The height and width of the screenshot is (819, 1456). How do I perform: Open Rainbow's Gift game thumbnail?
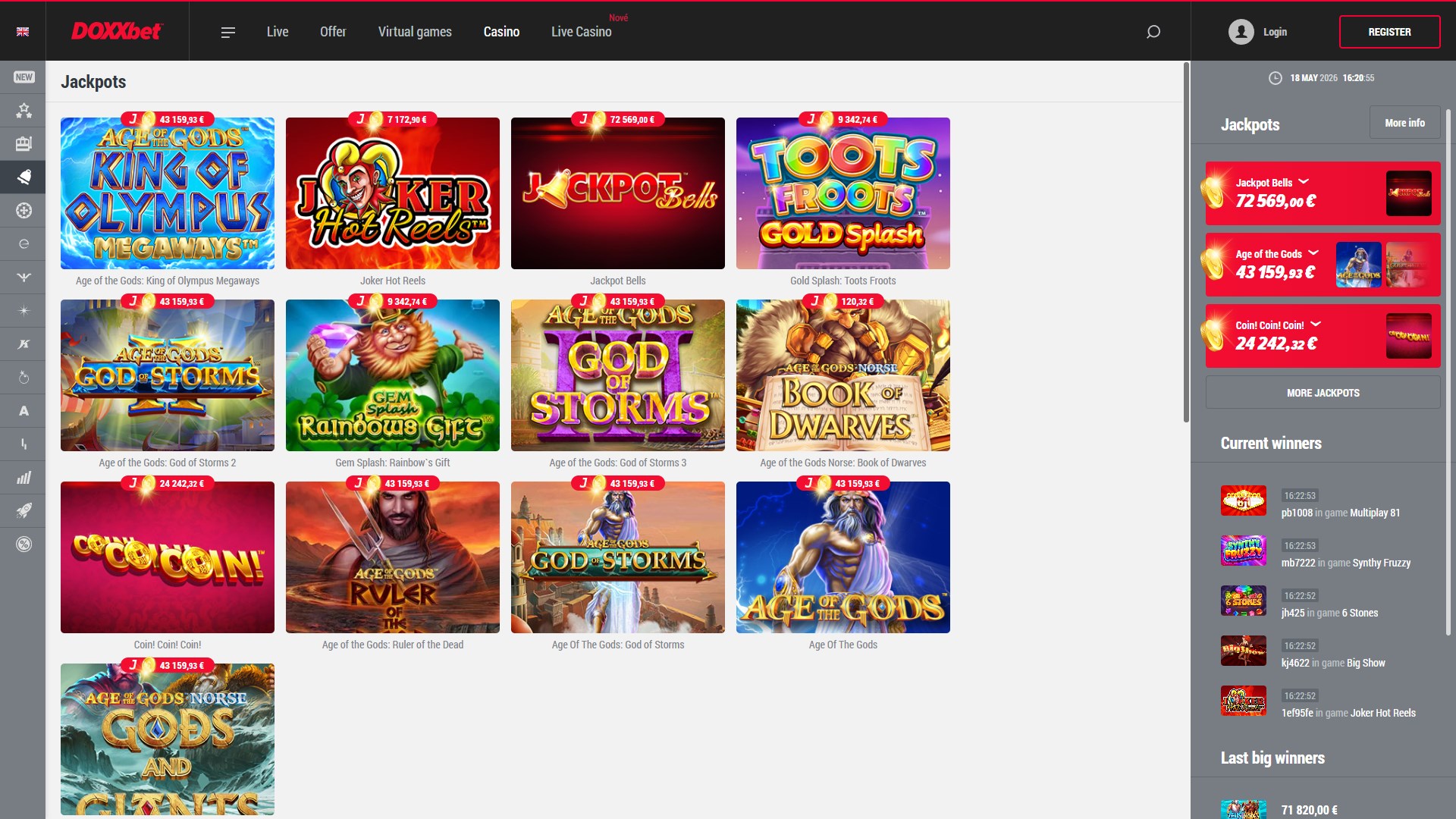coord(393,375)
